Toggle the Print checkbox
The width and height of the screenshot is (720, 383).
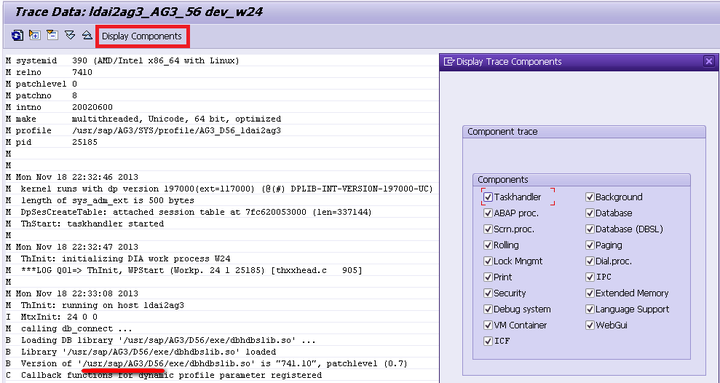click(x=488, y=277)
